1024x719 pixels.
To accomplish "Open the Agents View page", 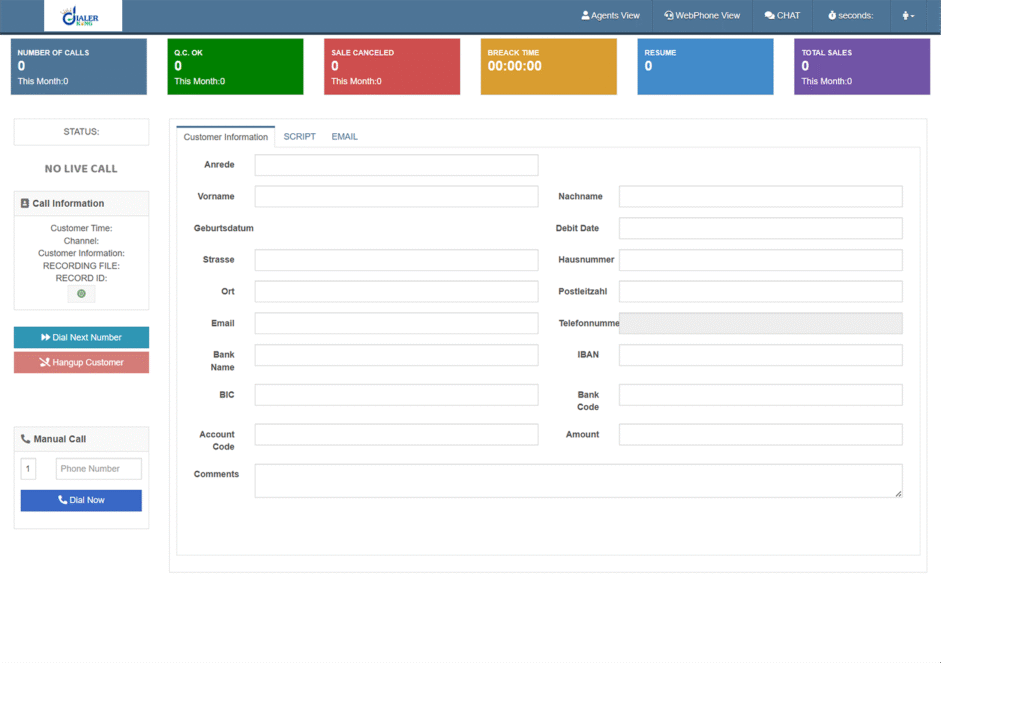I will pos(611,16).
